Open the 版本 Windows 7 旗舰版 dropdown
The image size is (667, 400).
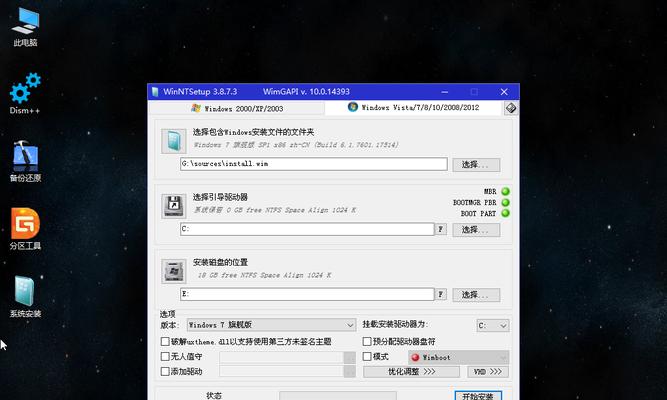[271, 325]
